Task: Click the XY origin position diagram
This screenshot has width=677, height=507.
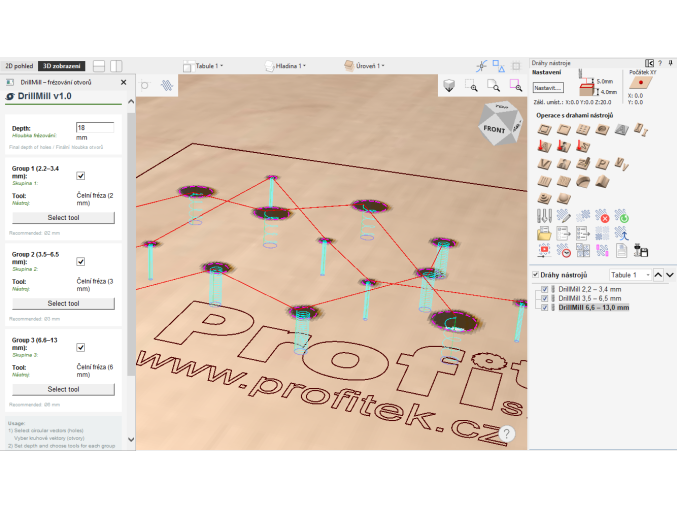Action: (x=640, y=83)
